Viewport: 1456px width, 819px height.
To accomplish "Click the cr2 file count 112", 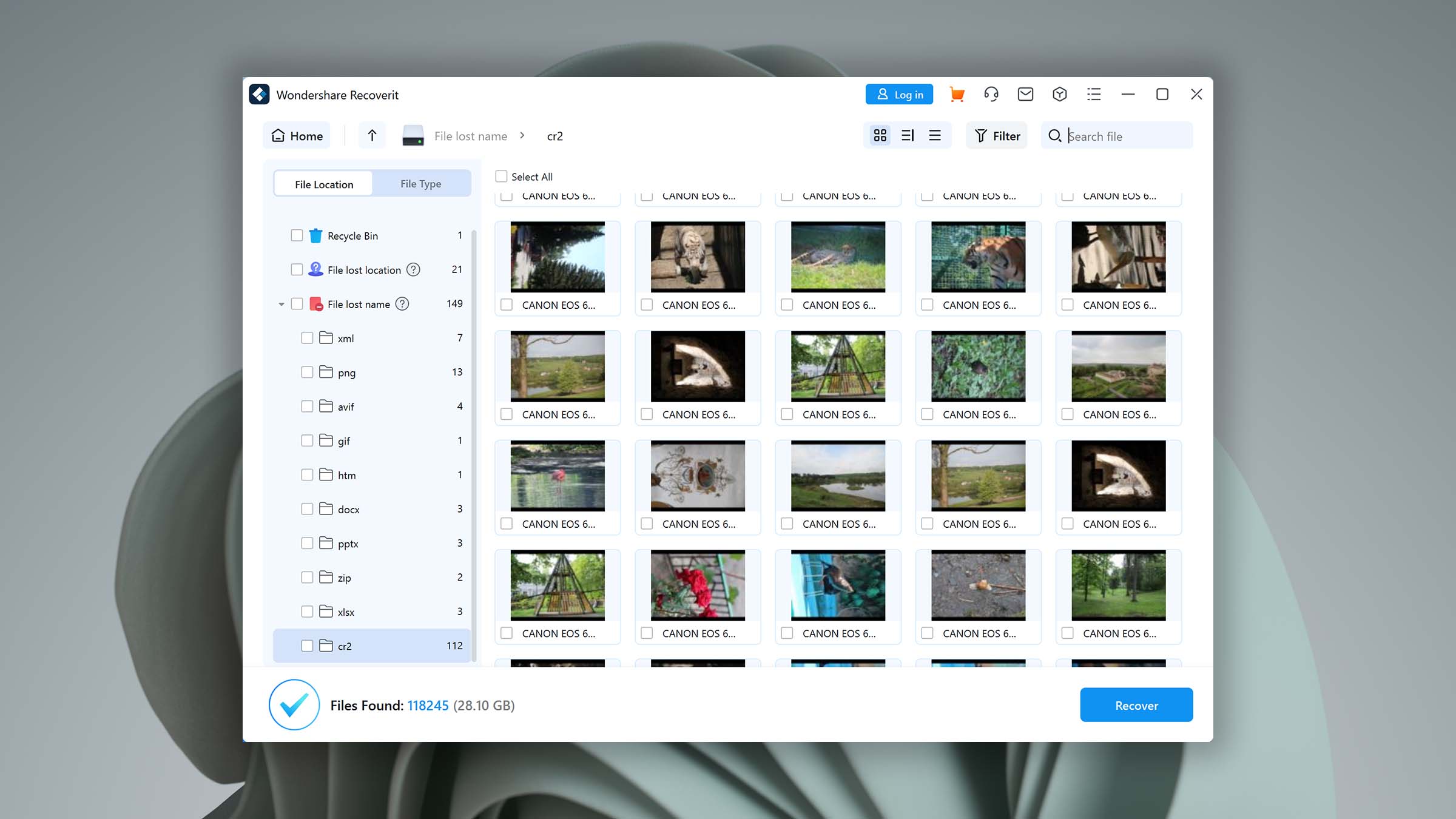I will [454, 645].
